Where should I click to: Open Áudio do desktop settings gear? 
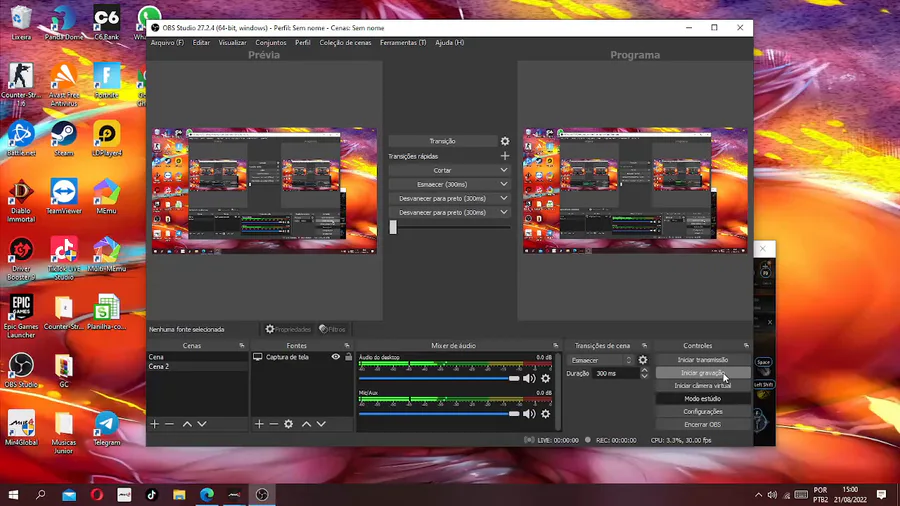tap(545, 378)
